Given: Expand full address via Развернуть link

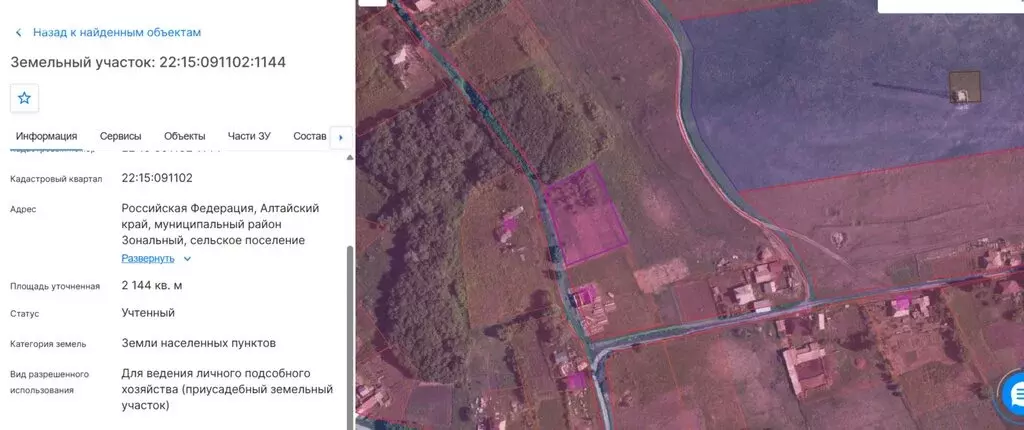Looking at the screenshot, I should (148, 258).
